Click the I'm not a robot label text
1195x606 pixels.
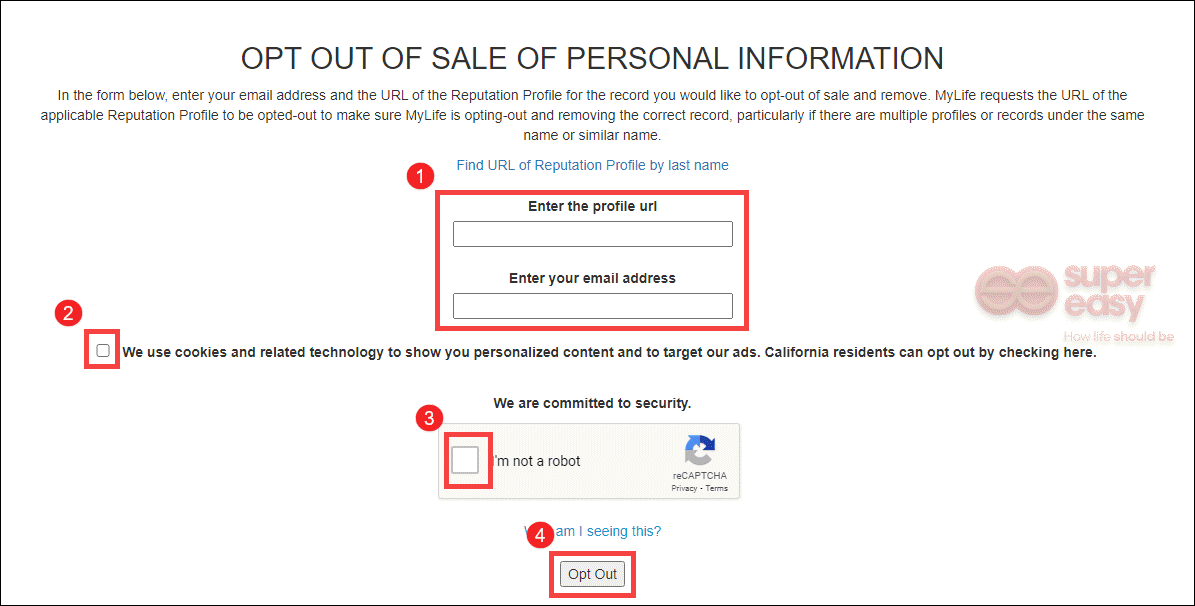537,461
